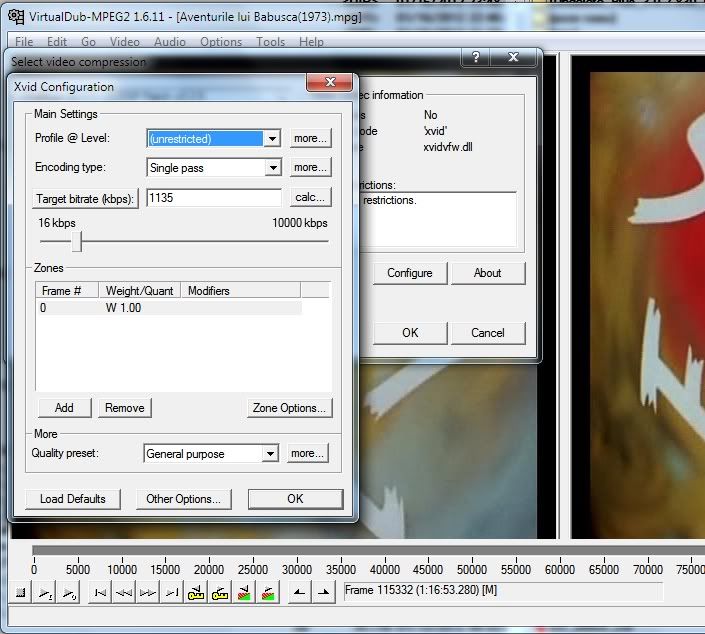Viewport: 705px width, 634px height.
Task: Open the Video menu
Action: pyautogui.click(x=124, y=42)
